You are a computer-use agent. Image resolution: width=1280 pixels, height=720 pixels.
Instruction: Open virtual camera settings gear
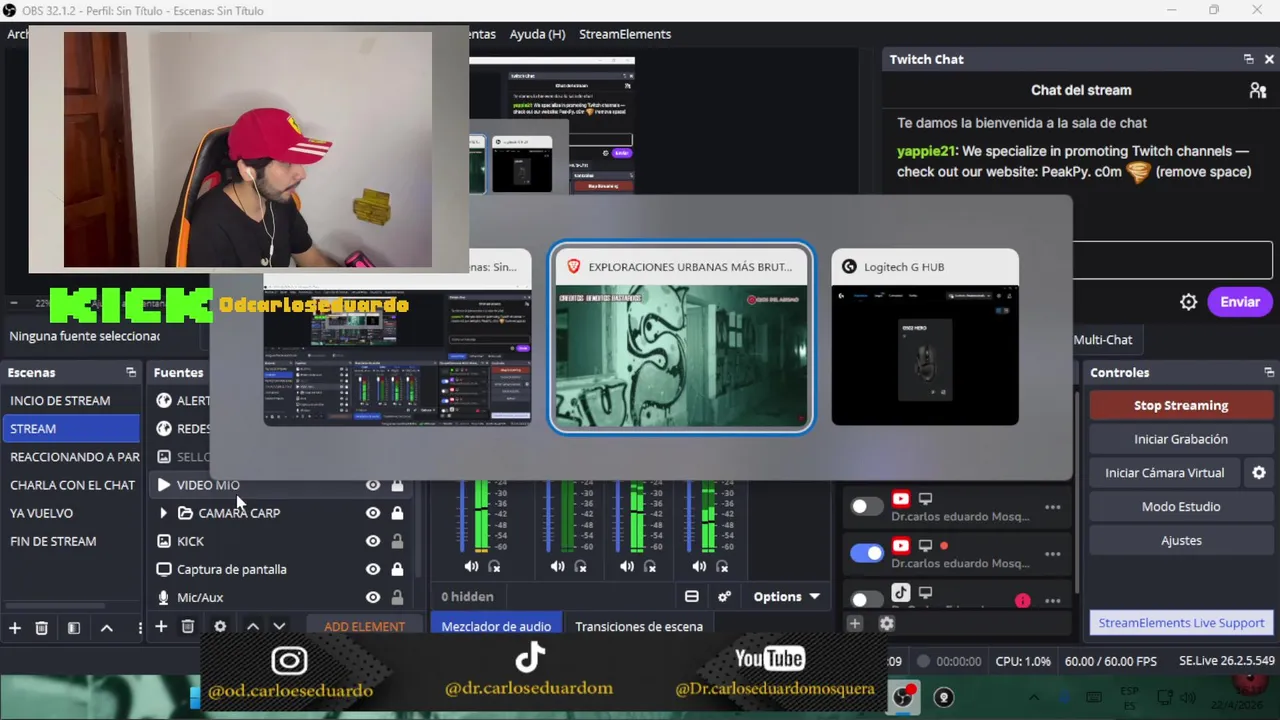coord(1259,473)
